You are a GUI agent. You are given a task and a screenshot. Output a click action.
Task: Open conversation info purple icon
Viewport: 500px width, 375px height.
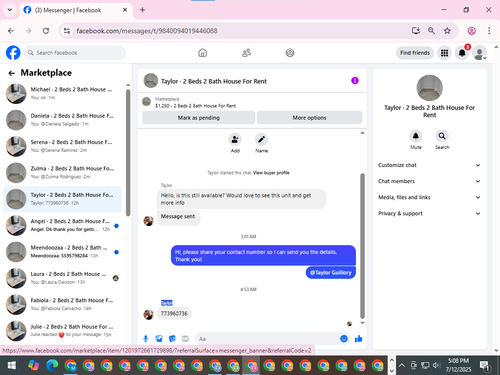pos(355,81)
